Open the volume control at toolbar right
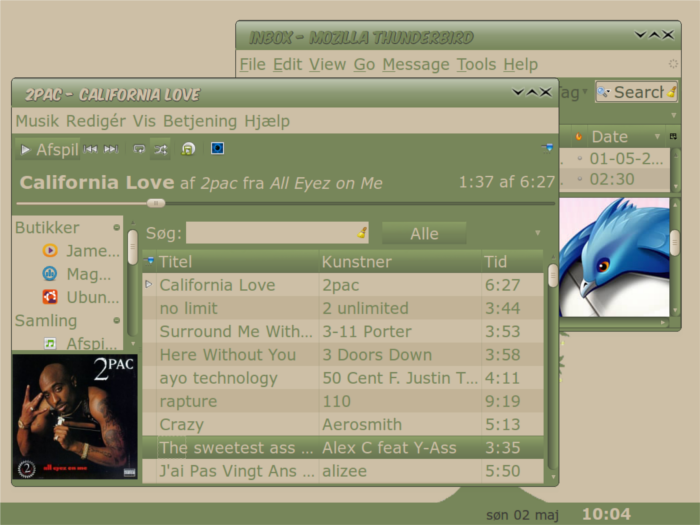The image size is (700, 525). pos(547,147)
